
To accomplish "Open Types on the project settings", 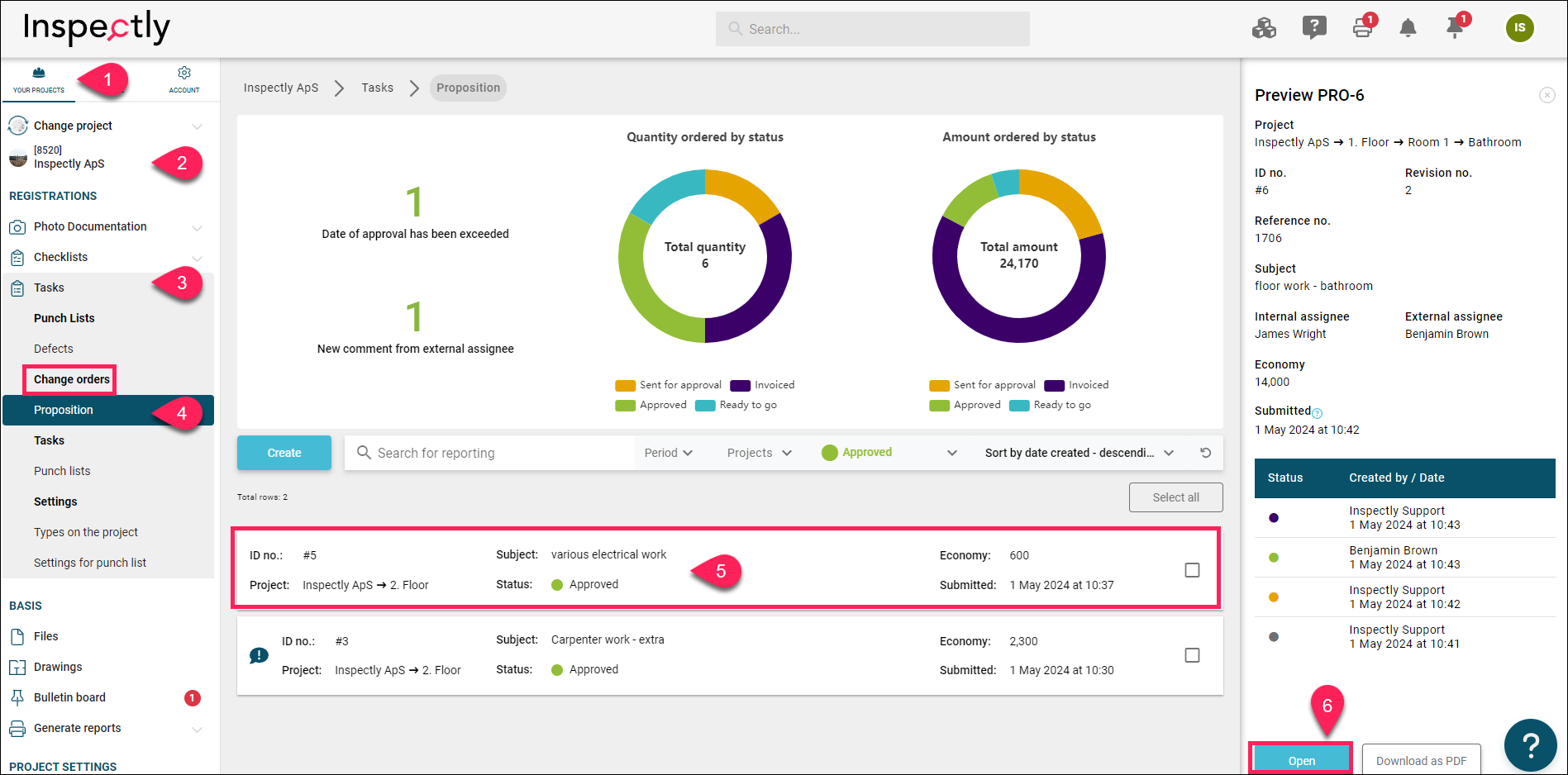I will pos(86,532).
